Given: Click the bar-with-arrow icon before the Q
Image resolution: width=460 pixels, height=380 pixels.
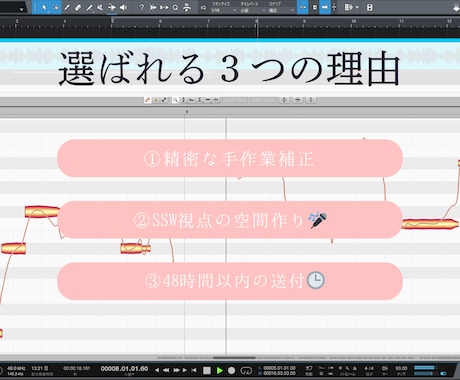Looking at the screenshot, I should point(164,7).
